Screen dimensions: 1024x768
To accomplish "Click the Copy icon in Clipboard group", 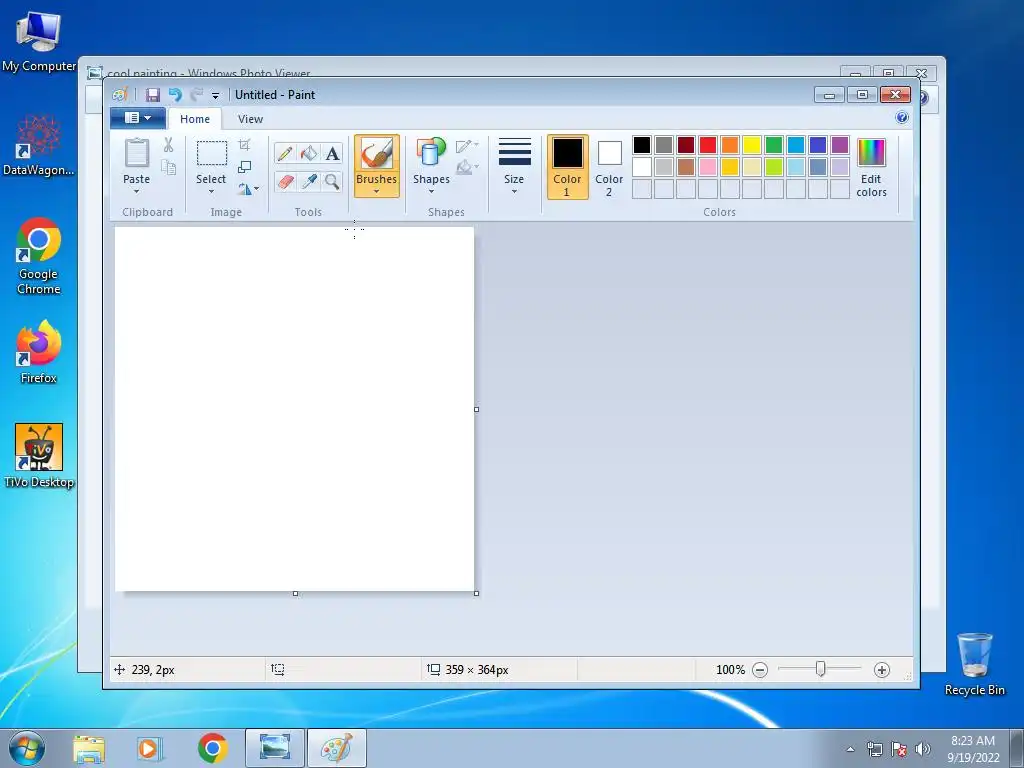I will [x=168, y=168].
